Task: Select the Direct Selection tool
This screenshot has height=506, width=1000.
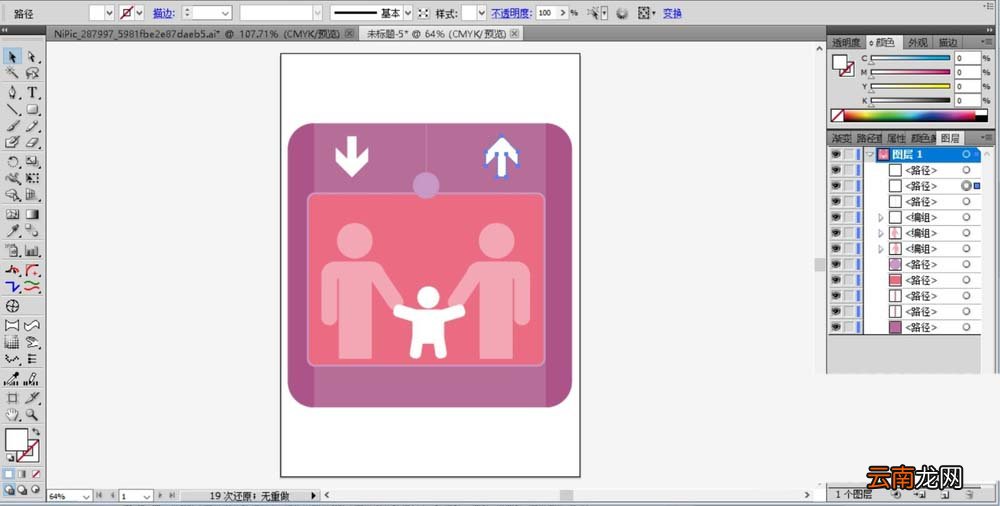Action: pos(32,57)
